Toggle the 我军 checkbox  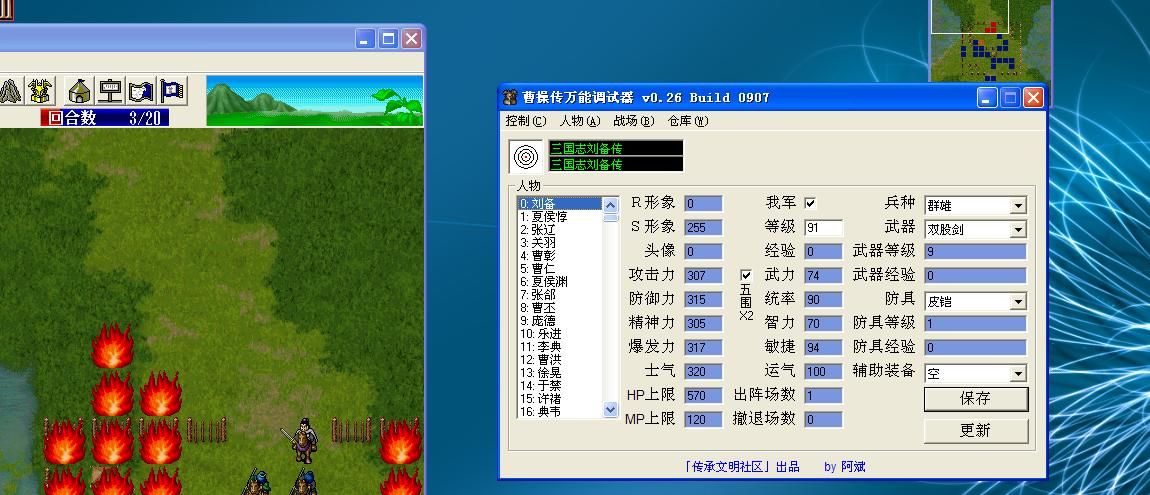tap(810, 203)
